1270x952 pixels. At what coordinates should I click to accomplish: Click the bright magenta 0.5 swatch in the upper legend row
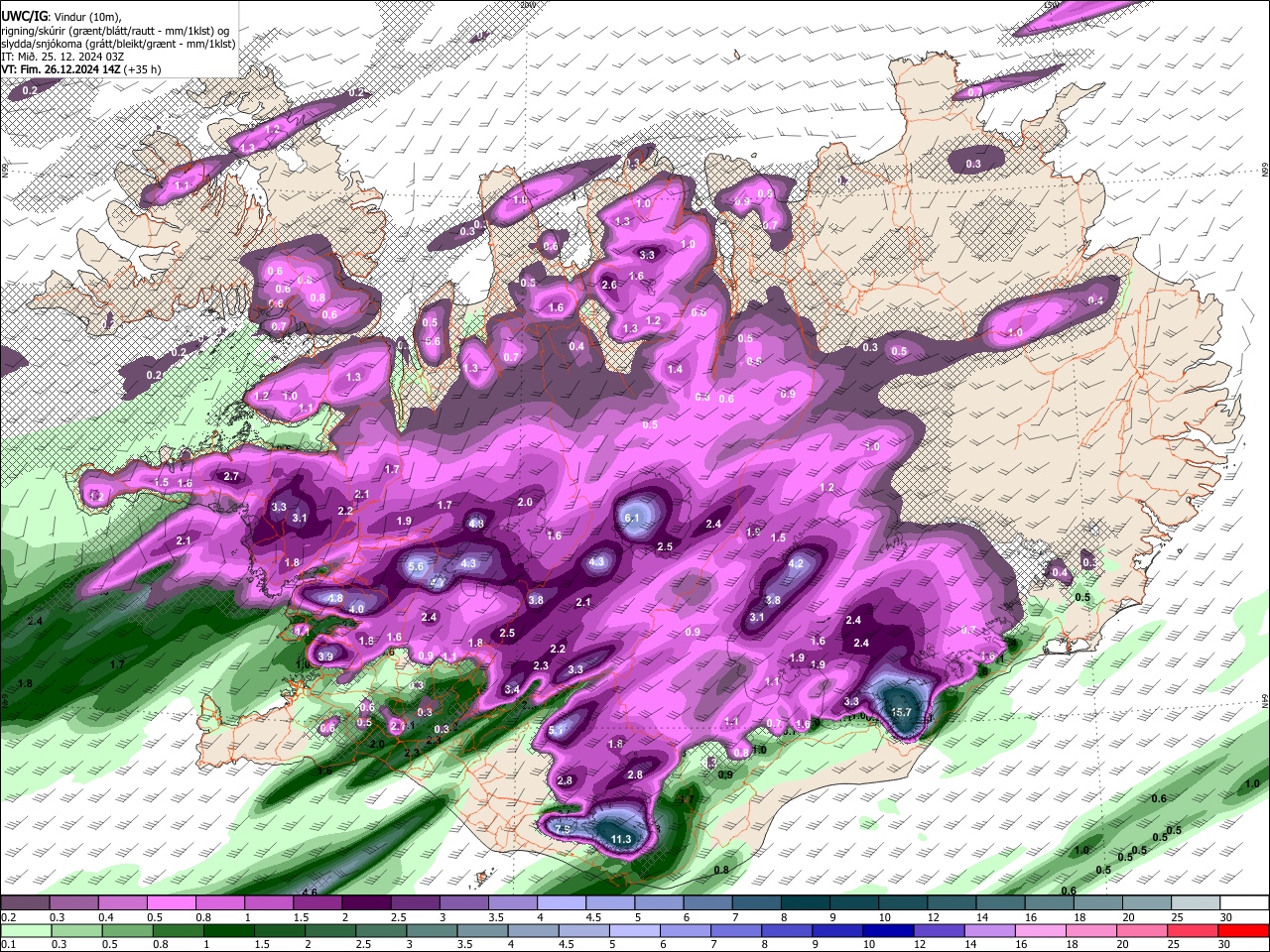[171, 902]
